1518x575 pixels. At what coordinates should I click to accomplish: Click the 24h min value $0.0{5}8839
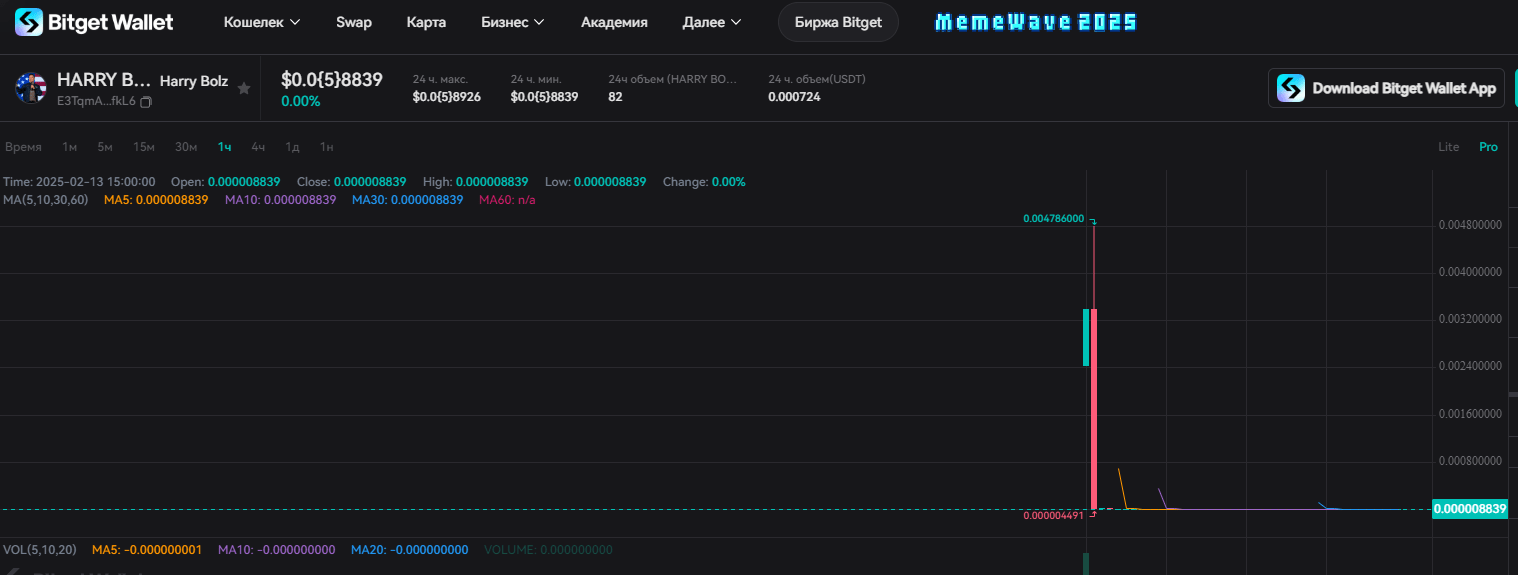[x=545, y=97]
